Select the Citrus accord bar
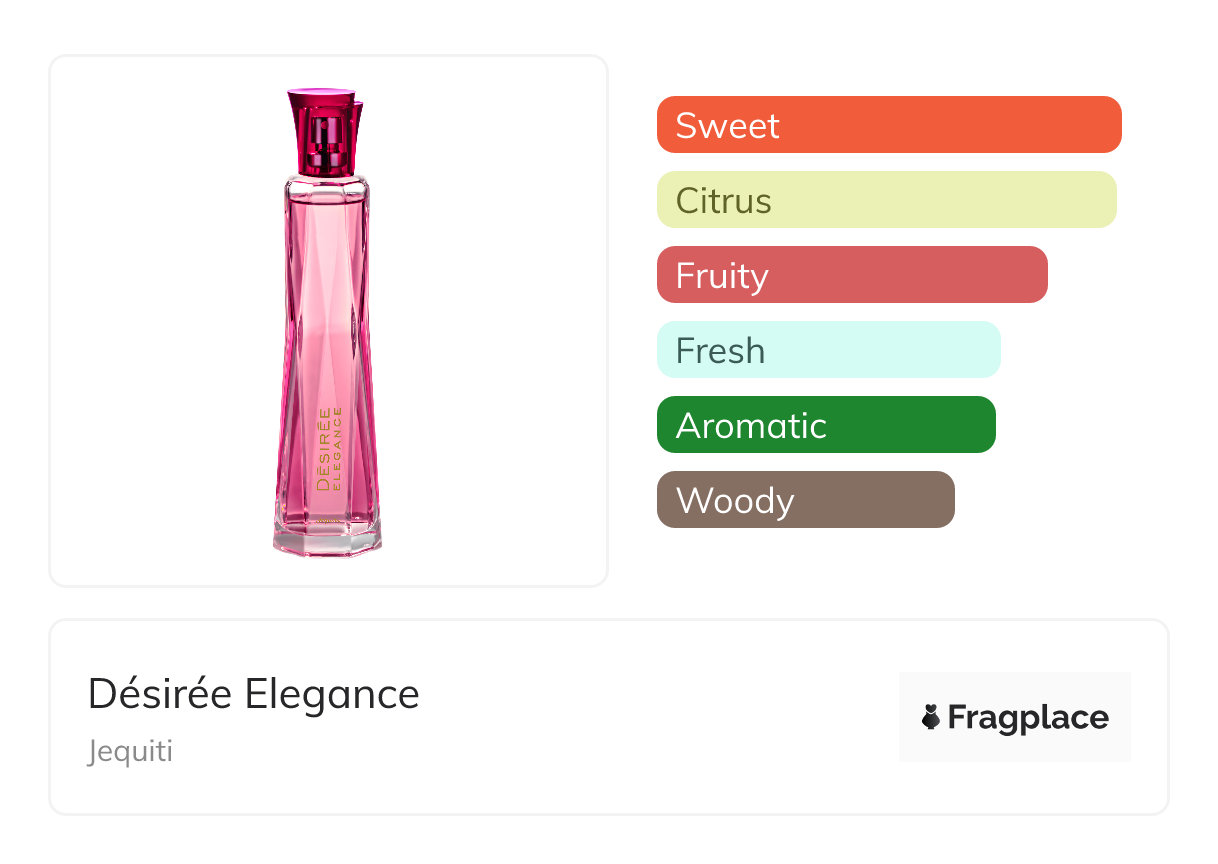Screen dimensions: 1218x864 [x=886, y=200]
